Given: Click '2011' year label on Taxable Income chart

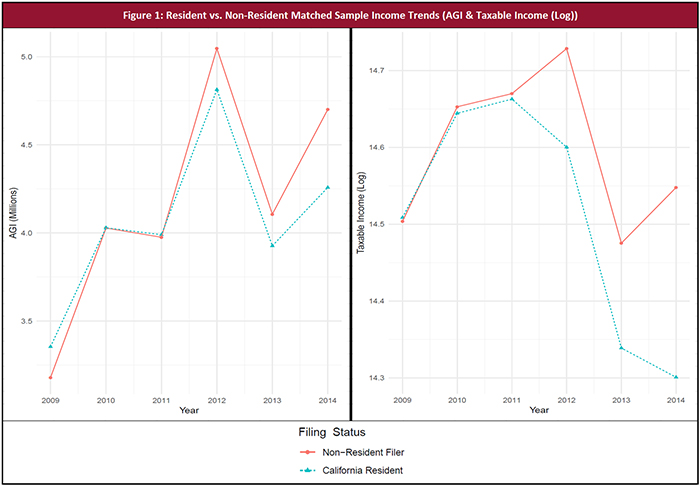Looking at the screenshot, I should coord(512,400).
